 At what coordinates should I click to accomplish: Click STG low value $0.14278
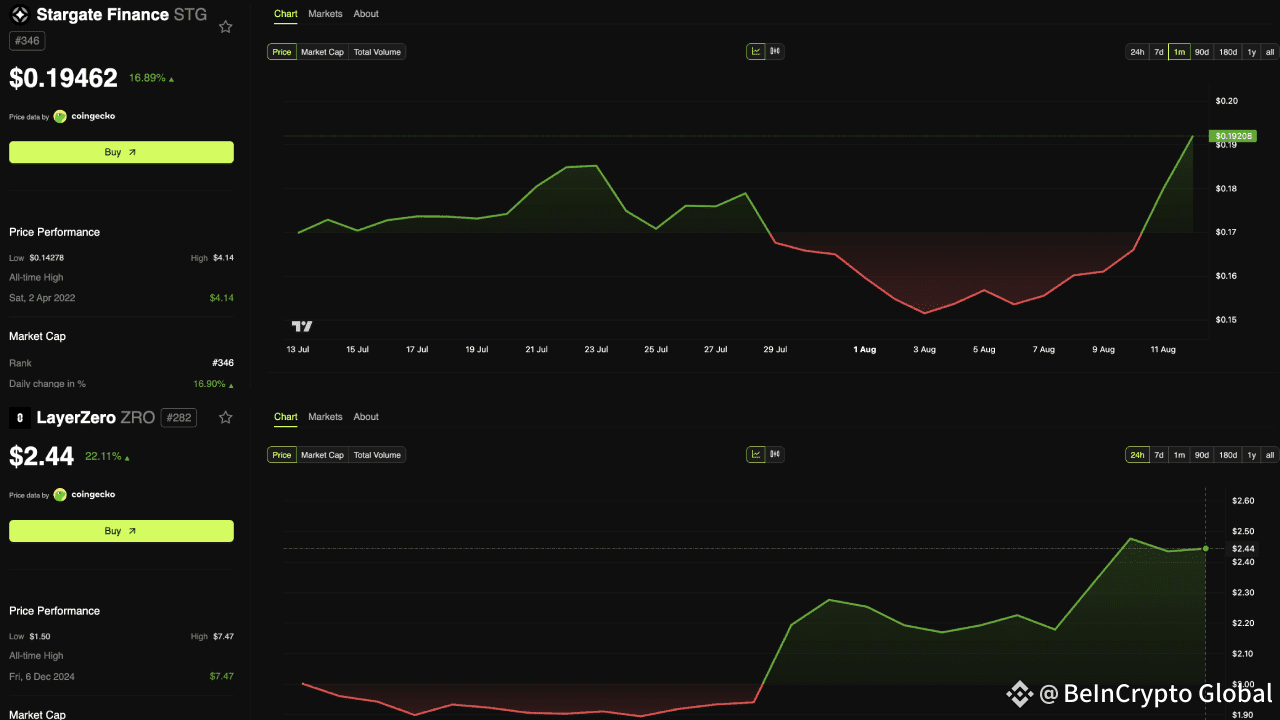tap(47, 258)
